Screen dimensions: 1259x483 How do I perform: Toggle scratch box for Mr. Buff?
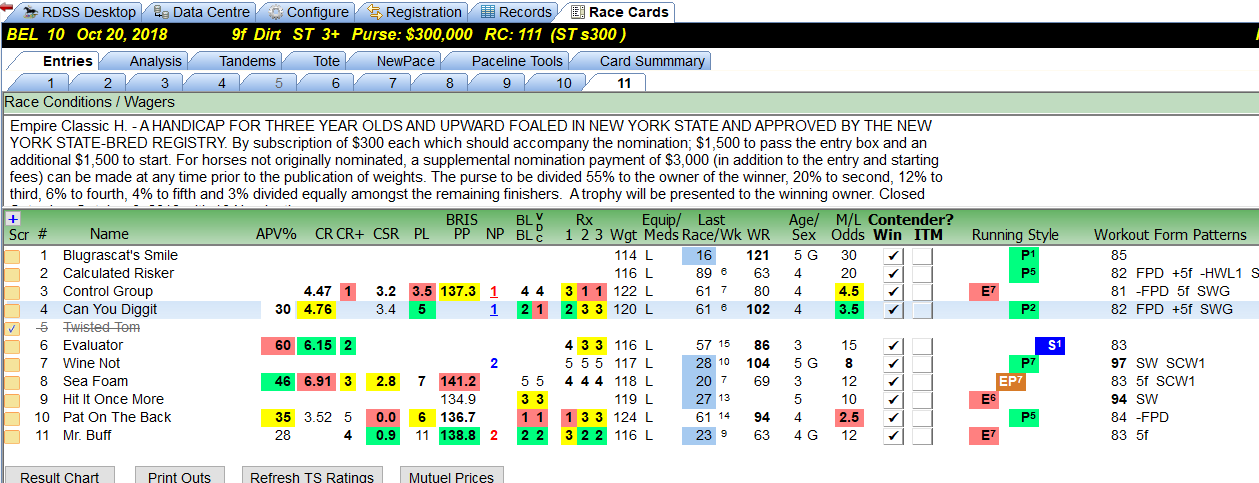[12, 435]
